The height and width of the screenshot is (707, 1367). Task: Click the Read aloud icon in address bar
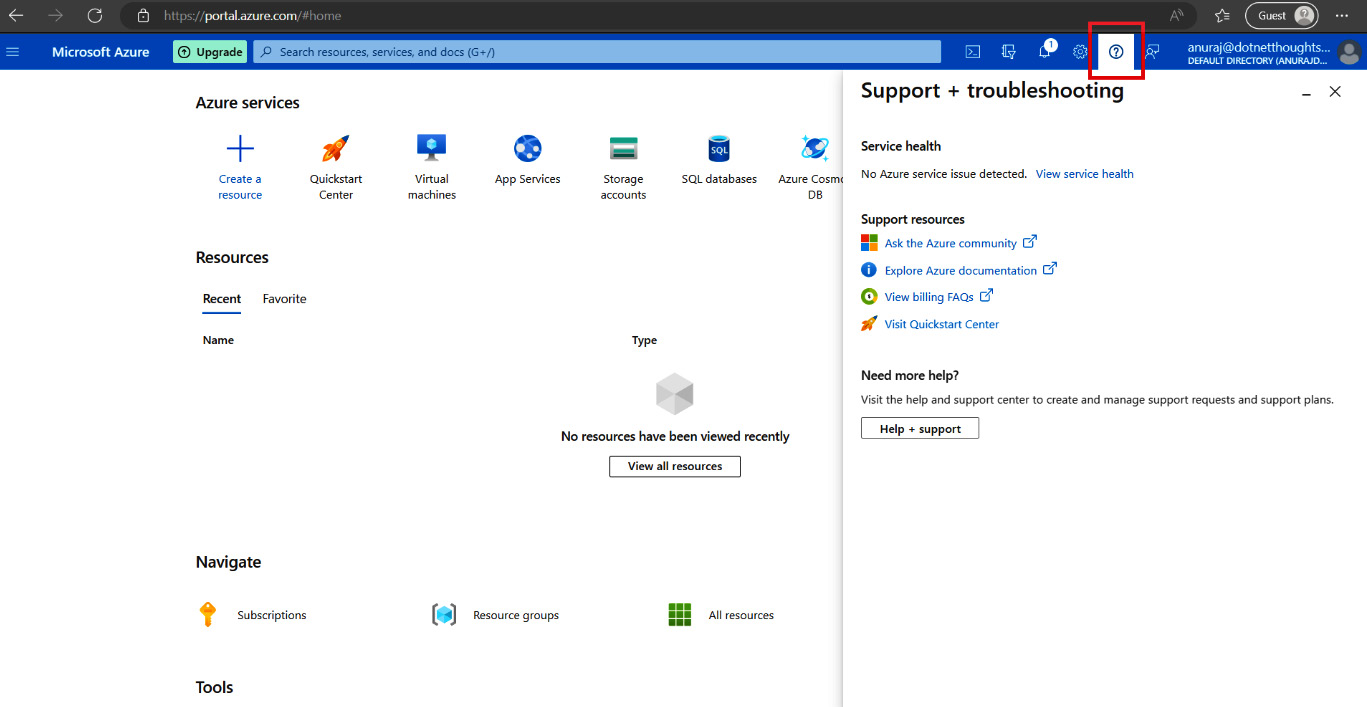click(1177, 15)
